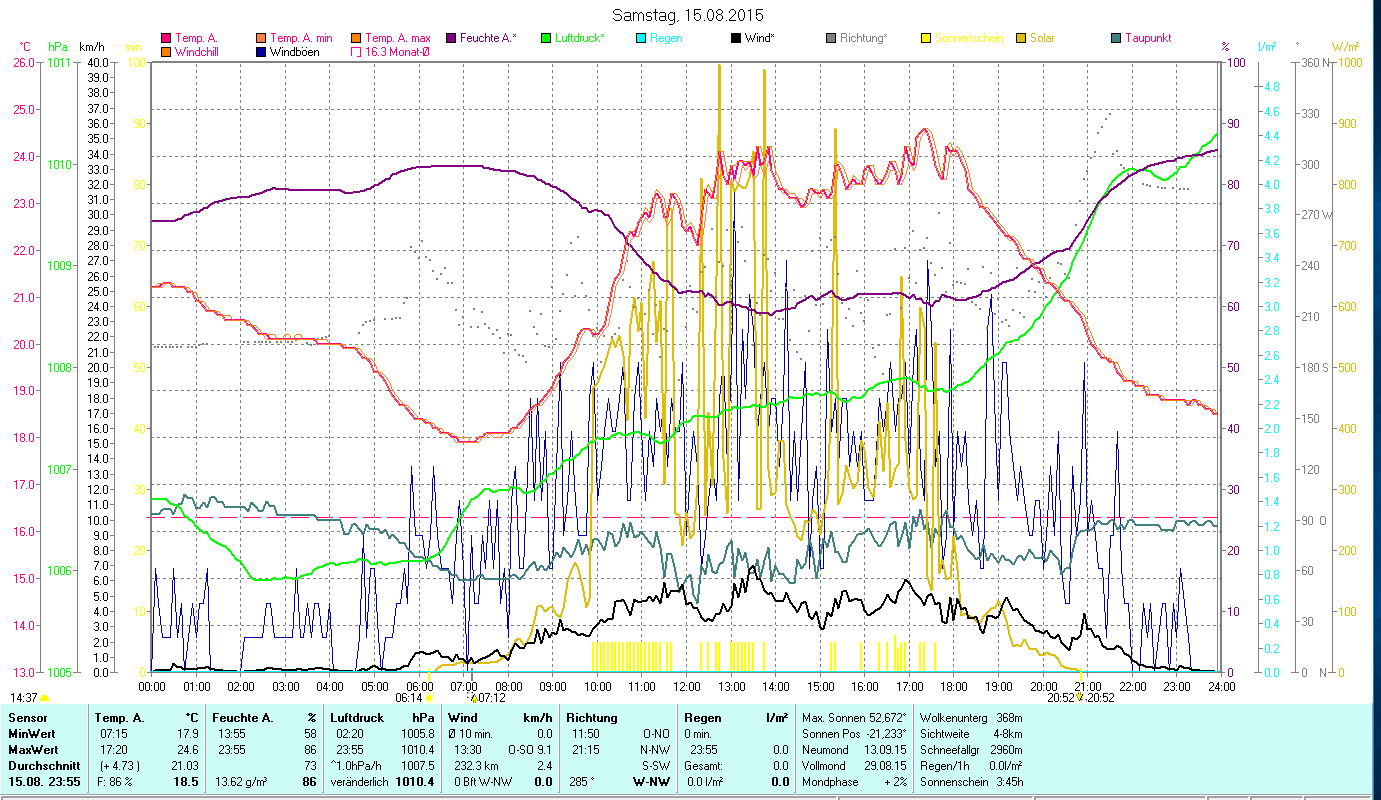
Task: Click the black Wind legend swatch
Action: pyautogui.click(x=736, y=38)
